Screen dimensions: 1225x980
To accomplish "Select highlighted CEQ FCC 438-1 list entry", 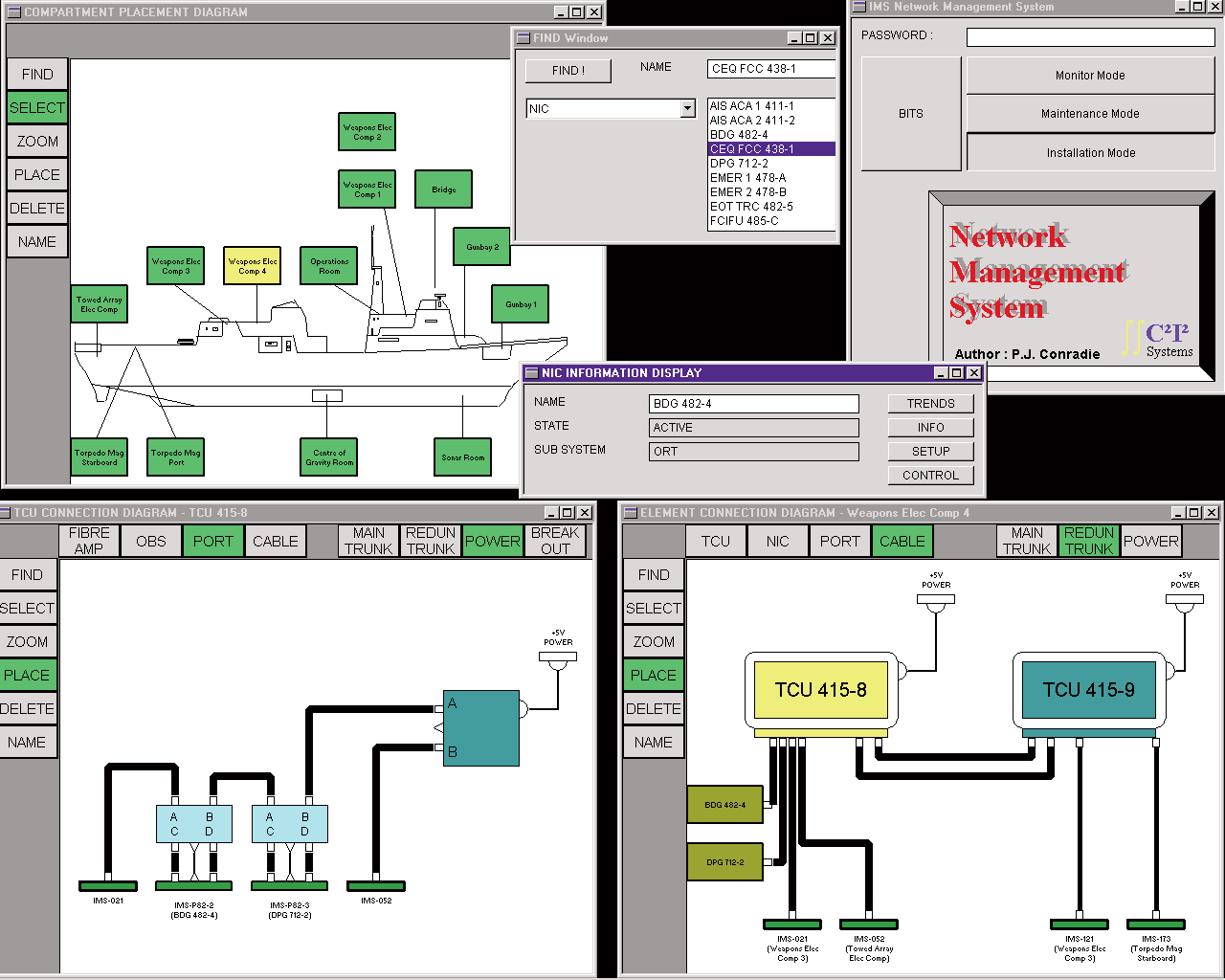I will click(771, 149).
